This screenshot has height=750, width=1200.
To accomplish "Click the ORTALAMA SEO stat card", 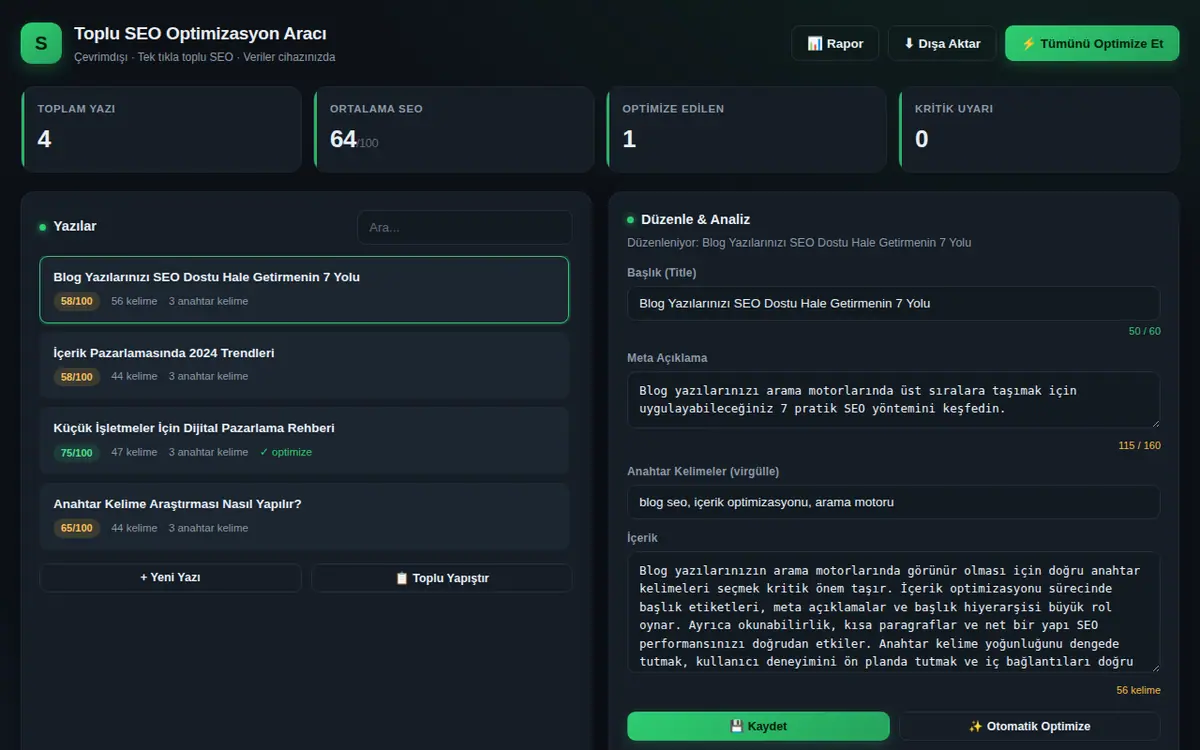I will pos(453,129).
